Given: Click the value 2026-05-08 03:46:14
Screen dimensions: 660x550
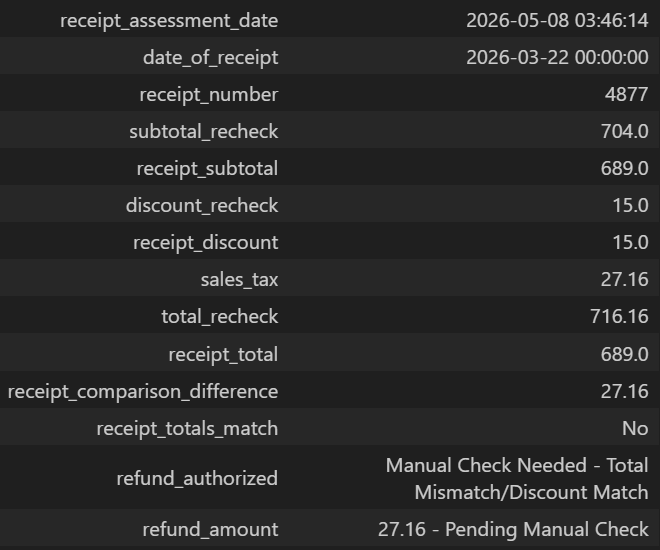Looking at the screenshot, I should coord(557,21).
